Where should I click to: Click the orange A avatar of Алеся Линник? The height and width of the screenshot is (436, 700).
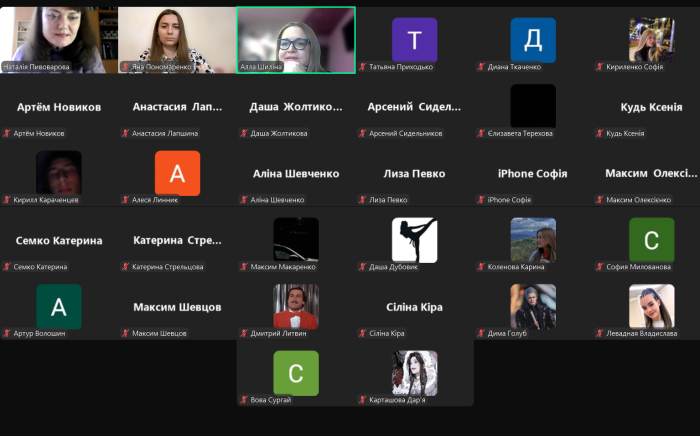(177, 173)
